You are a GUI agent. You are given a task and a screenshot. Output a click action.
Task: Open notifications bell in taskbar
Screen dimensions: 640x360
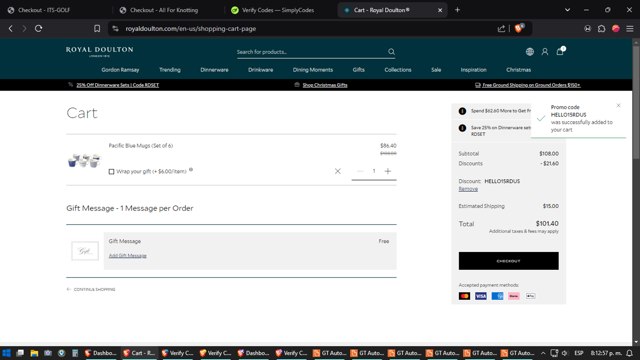pos(630,353)
